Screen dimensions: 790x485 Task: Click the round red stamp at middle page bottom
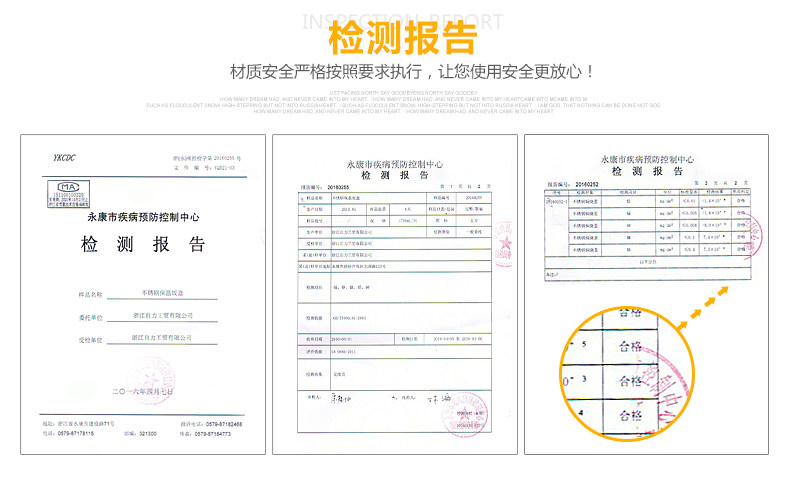[x=465, y=413]
